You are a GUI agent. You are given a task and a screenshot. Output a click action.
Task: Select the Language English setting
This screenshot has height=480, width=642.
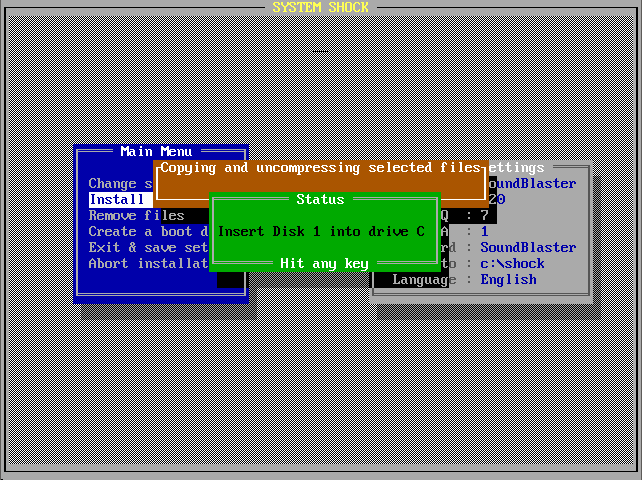[x=508, y=280]
